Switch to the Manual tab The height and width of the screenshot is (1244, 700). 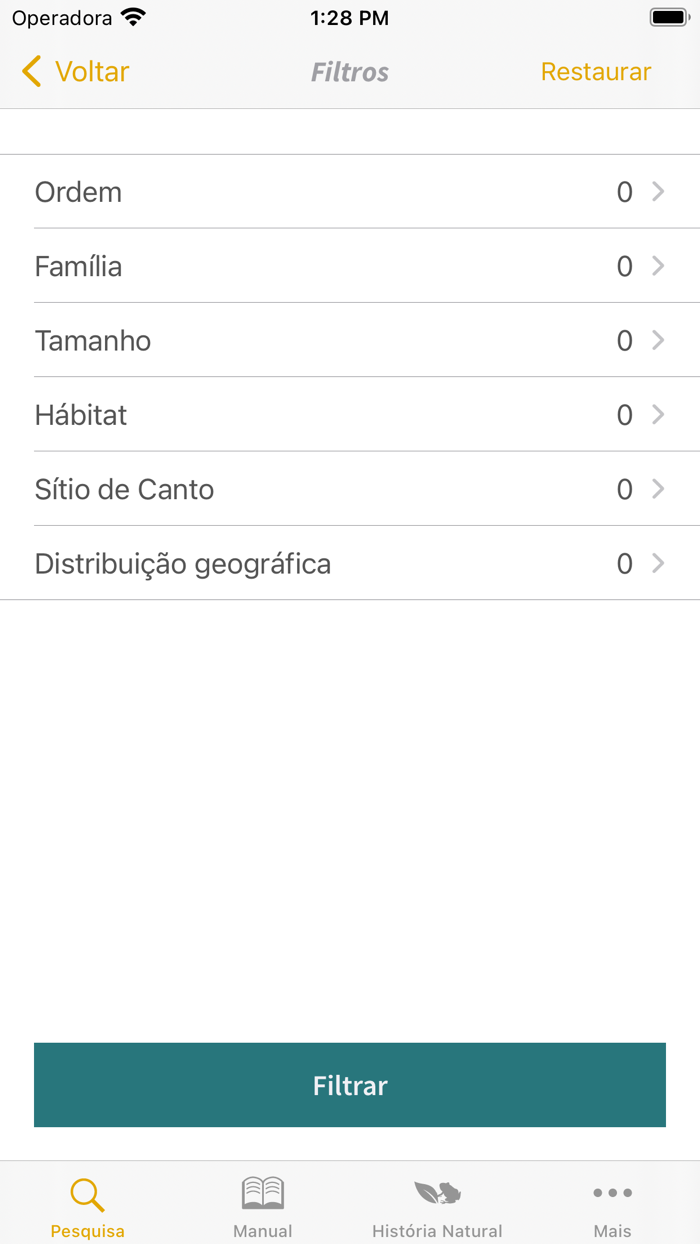coord(262,1205)
